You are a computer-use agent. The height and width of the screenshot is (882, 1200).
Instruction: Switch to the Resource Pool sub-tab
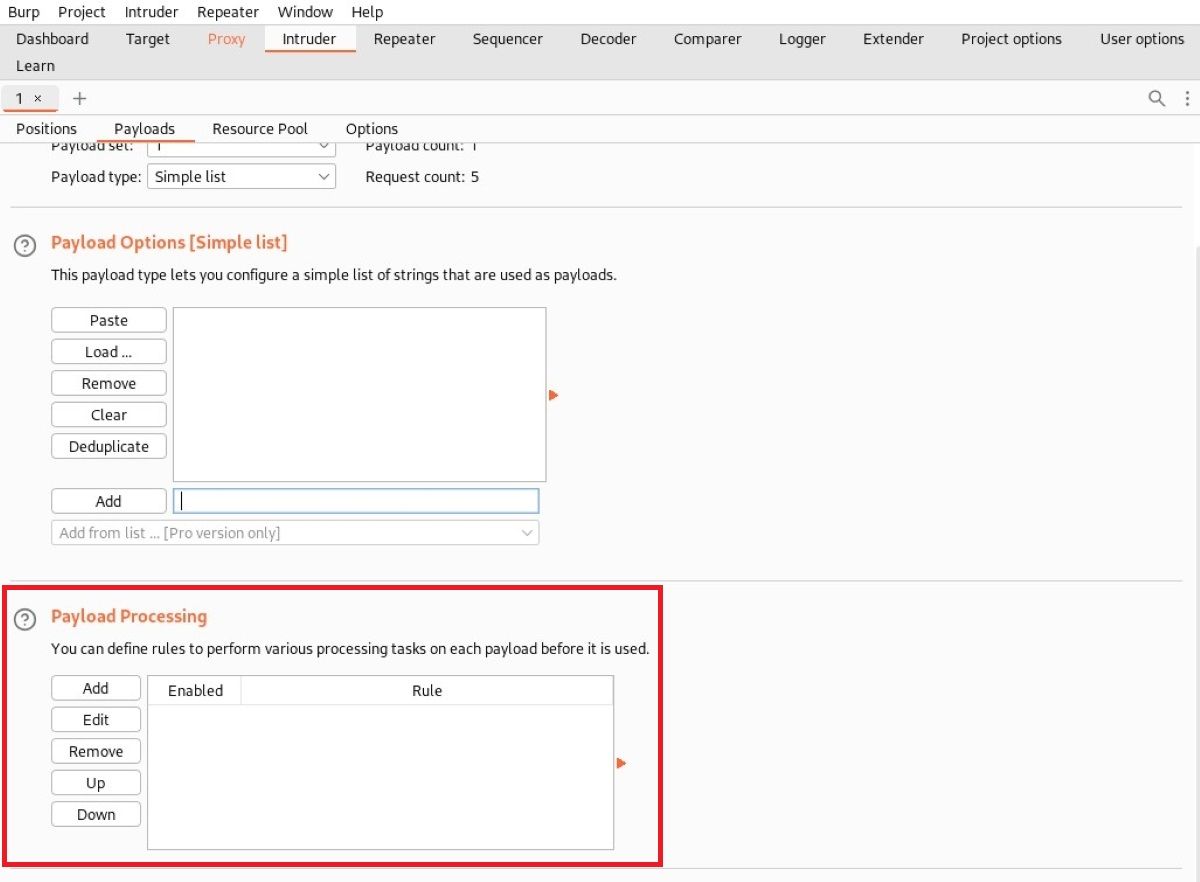pos(260,128)
